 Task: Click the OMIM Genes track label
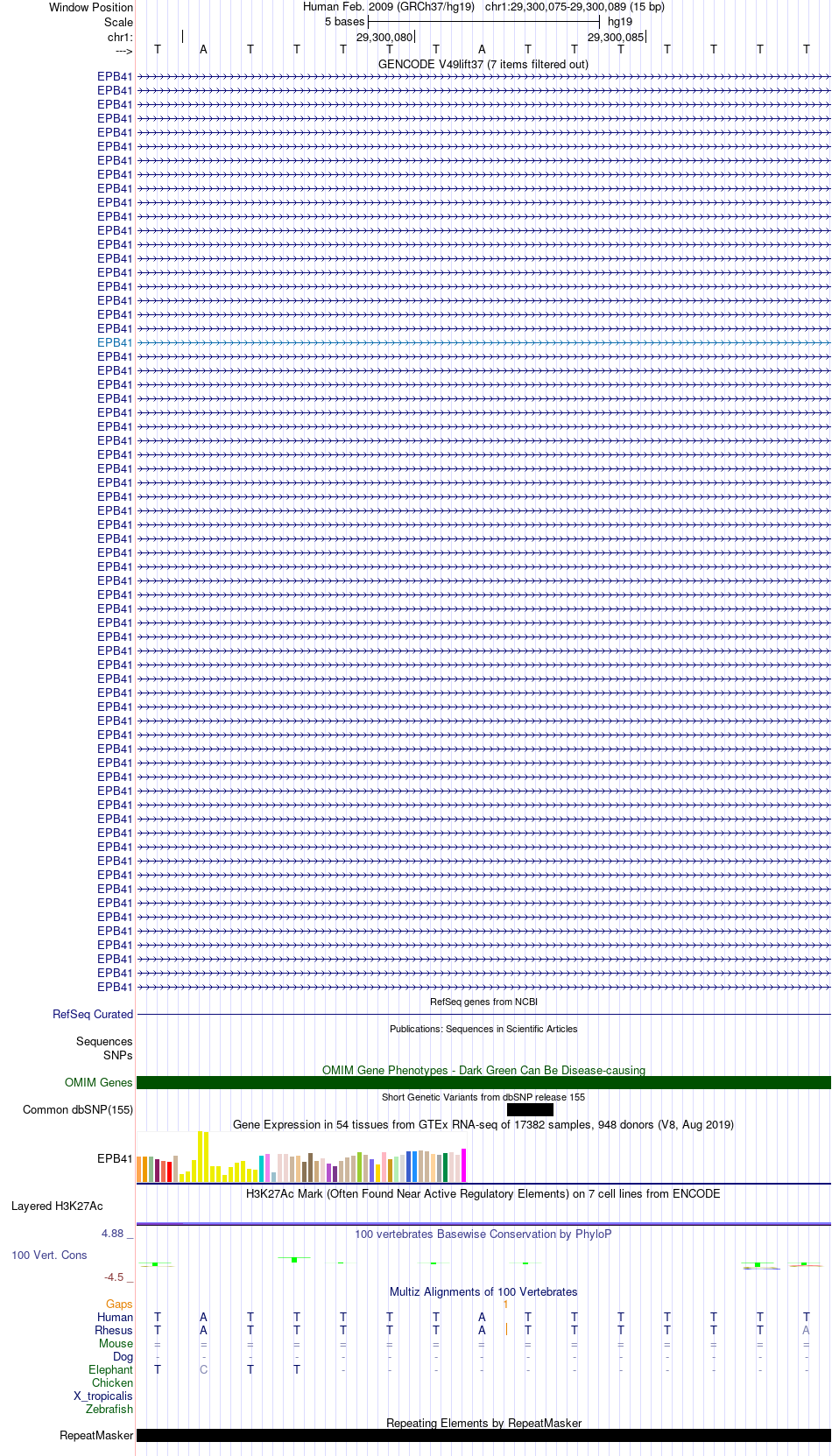[99, 1082]
